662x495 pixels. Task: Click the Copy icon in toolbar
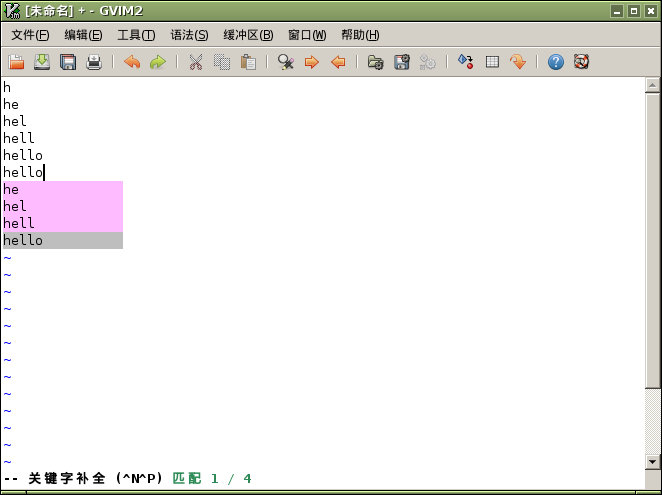[x=222, y=62]
